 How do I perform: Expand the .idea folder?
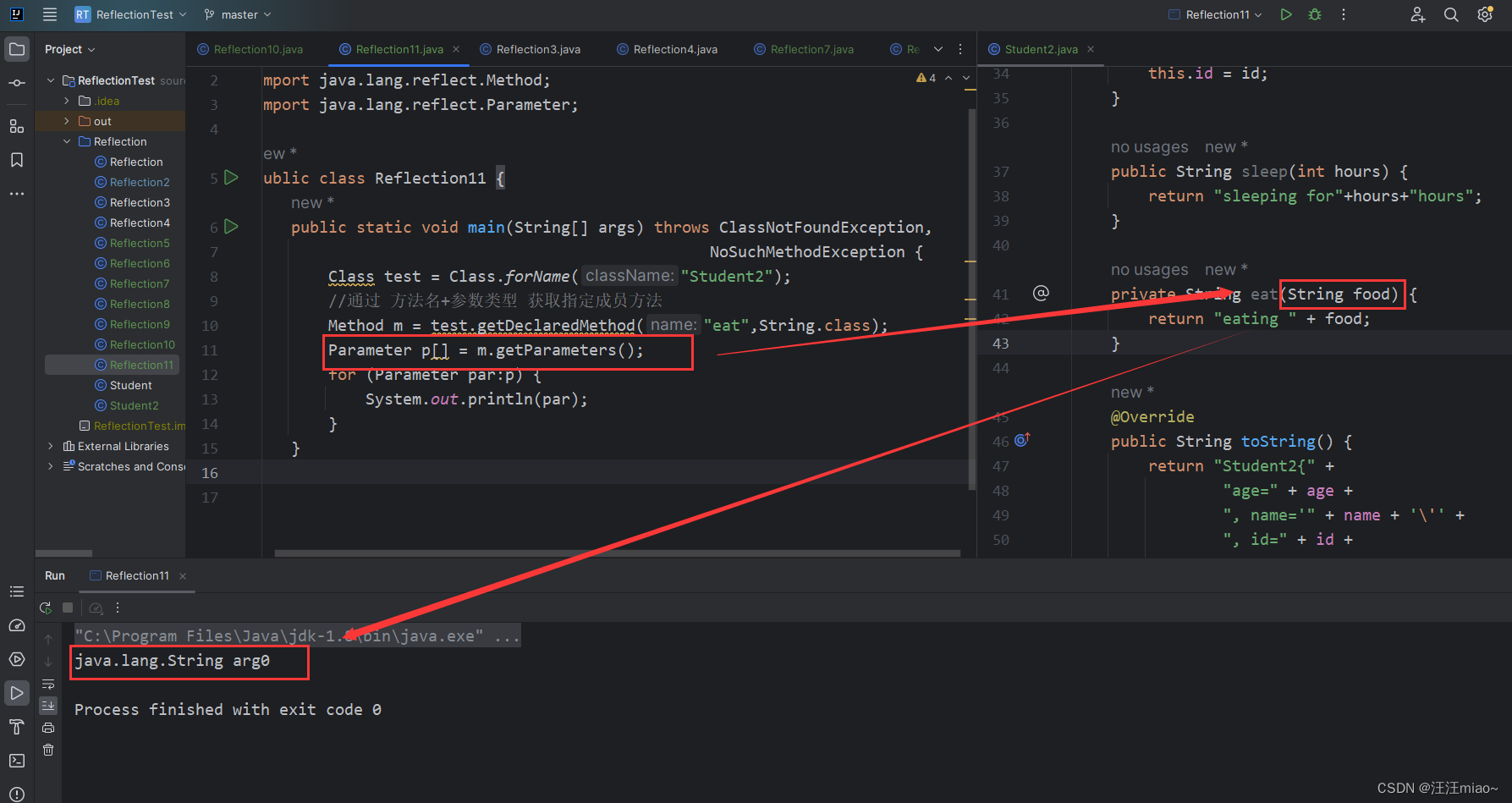tap(67, 101)
